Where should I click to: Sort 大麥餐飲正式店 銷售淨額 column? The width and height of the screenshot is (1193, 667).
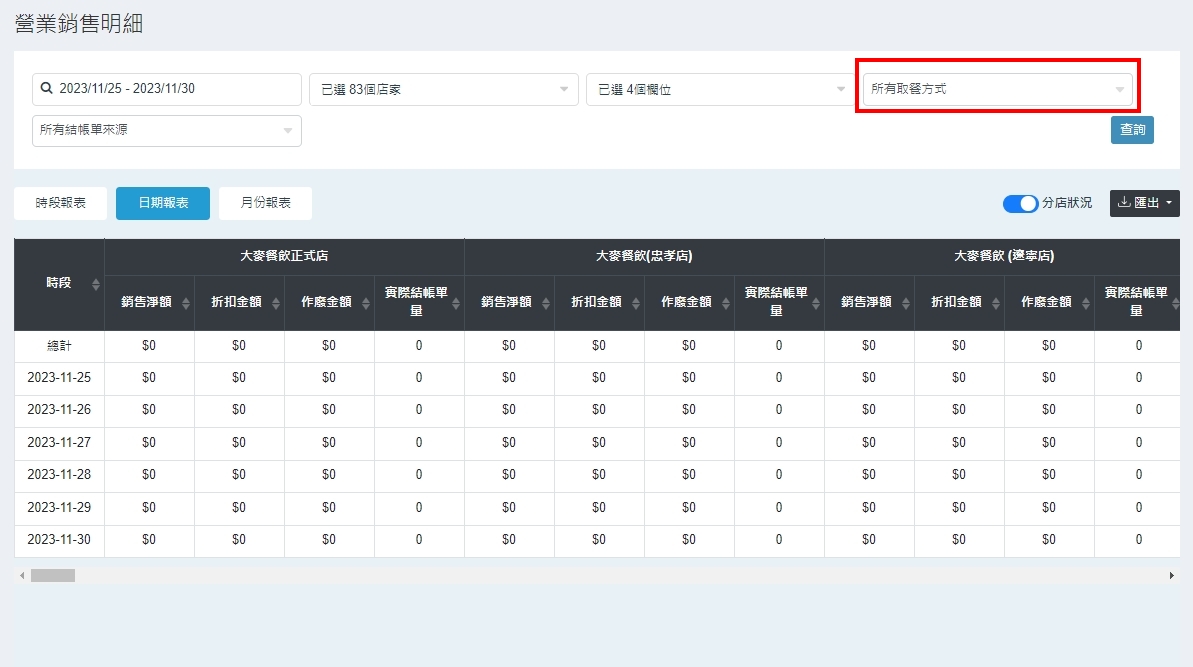pyautogui.click(x=186, y=303)
